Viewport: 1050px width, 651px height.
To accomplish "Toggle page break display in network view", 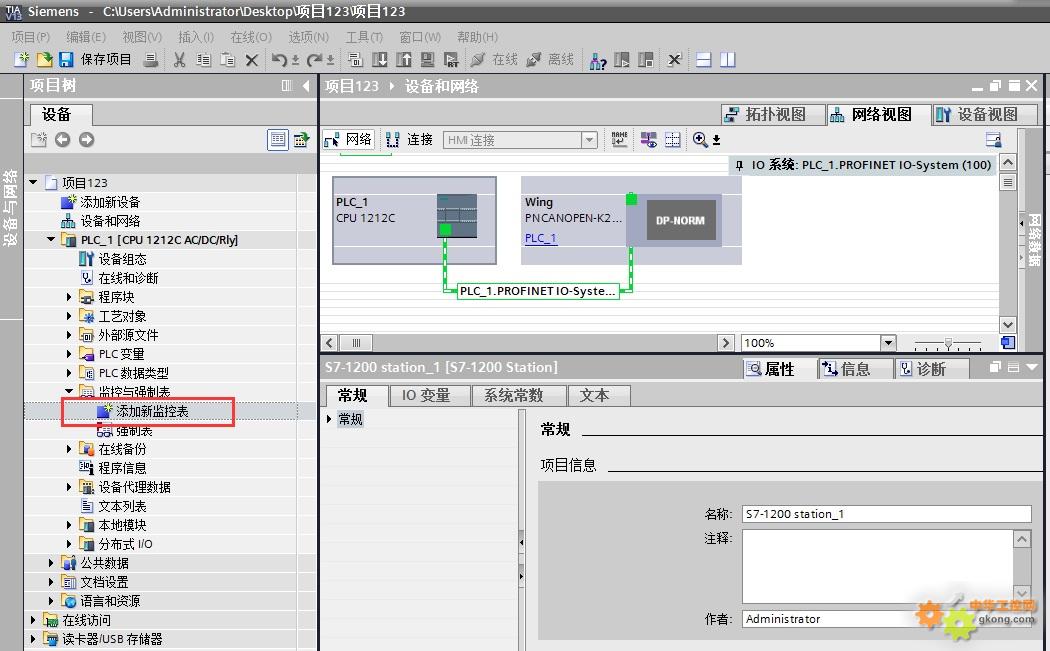I will tap(672, 139).
